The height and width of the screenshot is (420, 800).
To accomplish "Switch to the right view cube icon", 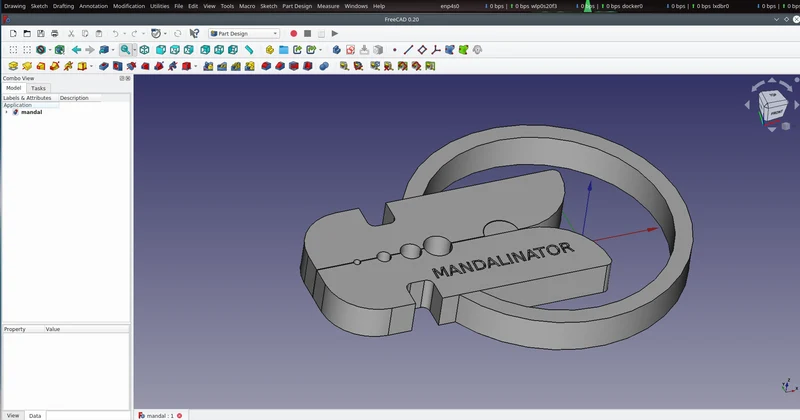I will pyautogui.click(x=188, y=50).
